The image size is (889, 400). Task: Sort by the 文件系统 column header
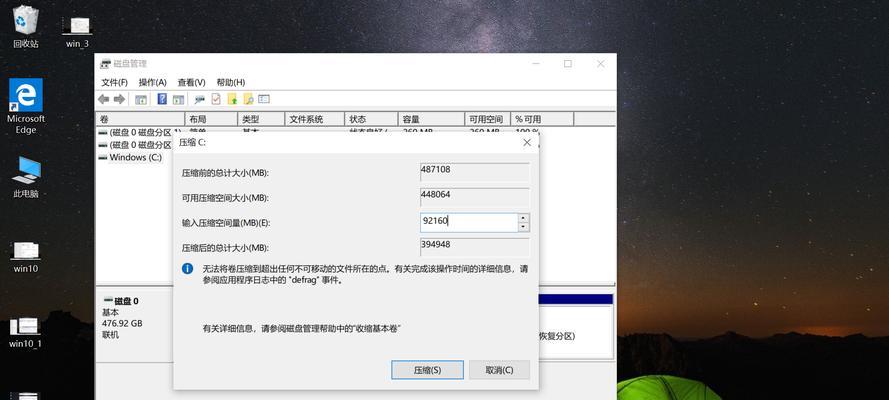pyautogui.click(x=315, y=119)
